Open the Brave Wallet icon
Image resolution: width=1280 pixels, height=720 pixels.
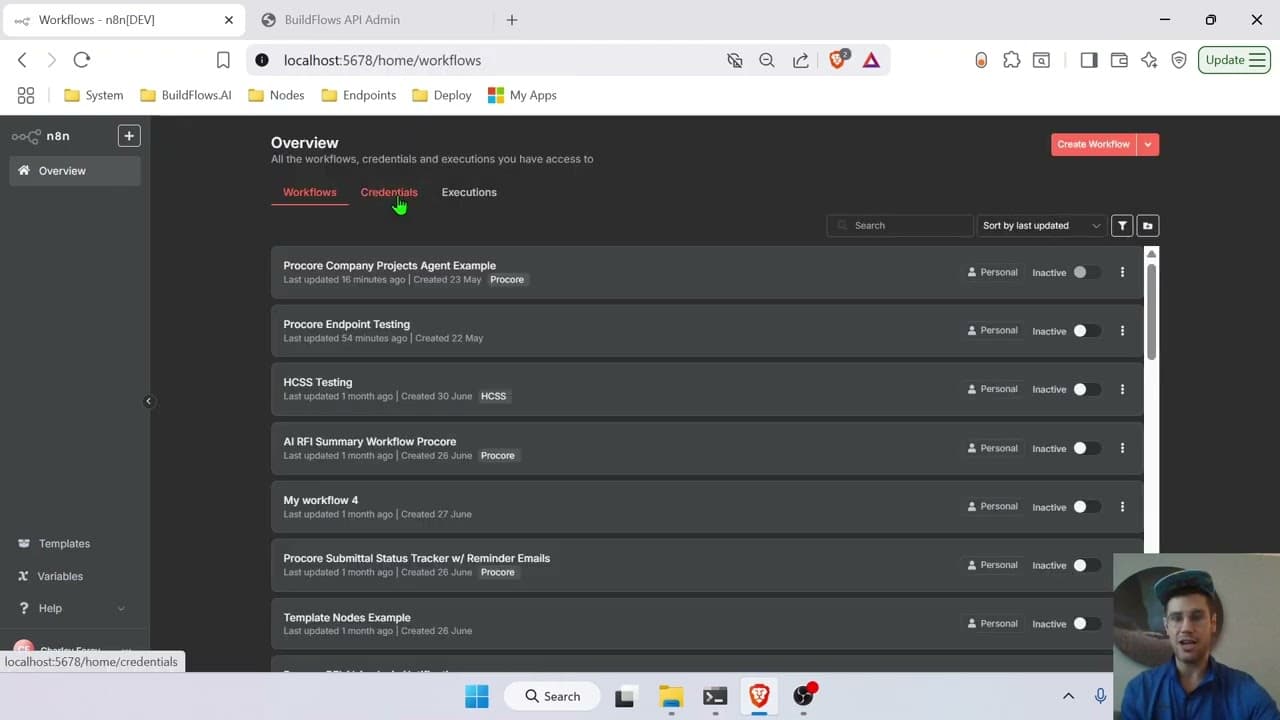tap(1119, 60)
